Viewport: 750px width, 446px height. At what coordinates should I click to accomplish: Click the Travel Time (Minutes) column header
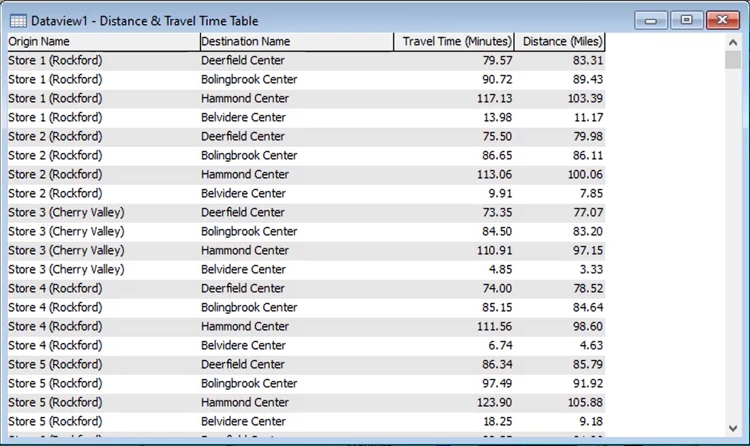pyautogui.click(x=455, y=42)
